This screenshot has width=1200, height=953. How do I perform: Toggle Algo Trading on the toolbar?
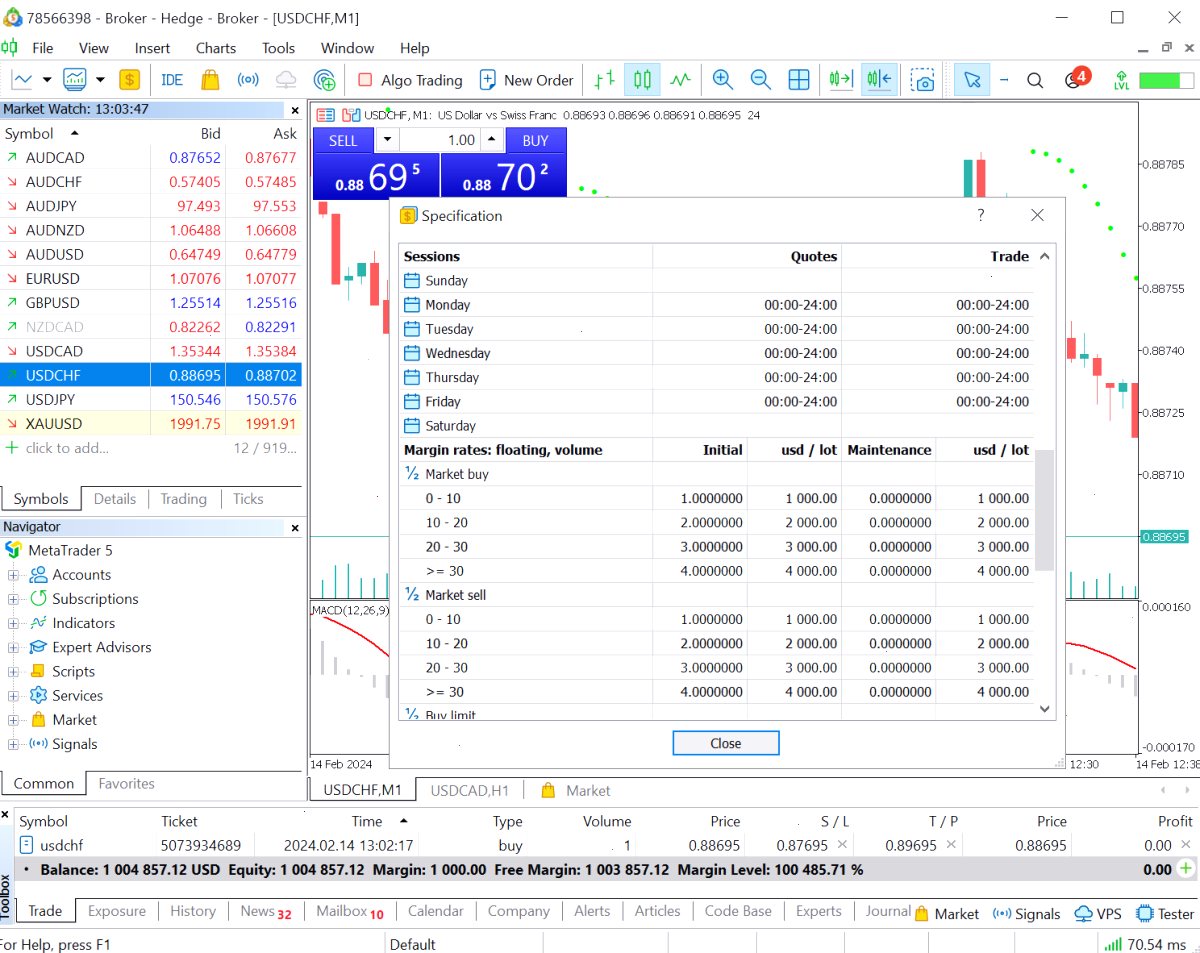pyautogui.click(x=410, y=80)
